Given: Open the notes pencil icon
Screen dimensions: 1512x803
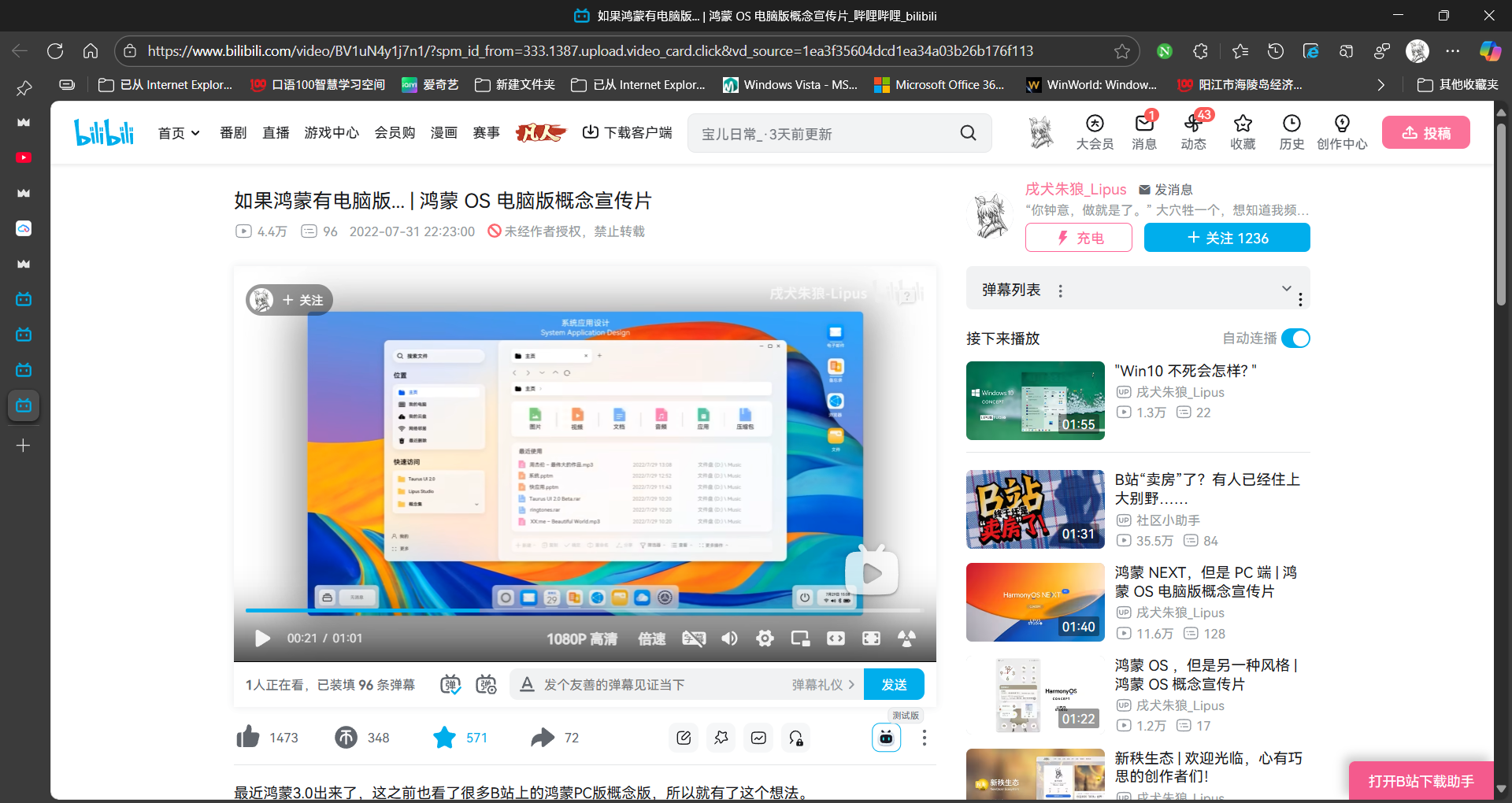Looking at the screenshot, I should coord(684,738).
